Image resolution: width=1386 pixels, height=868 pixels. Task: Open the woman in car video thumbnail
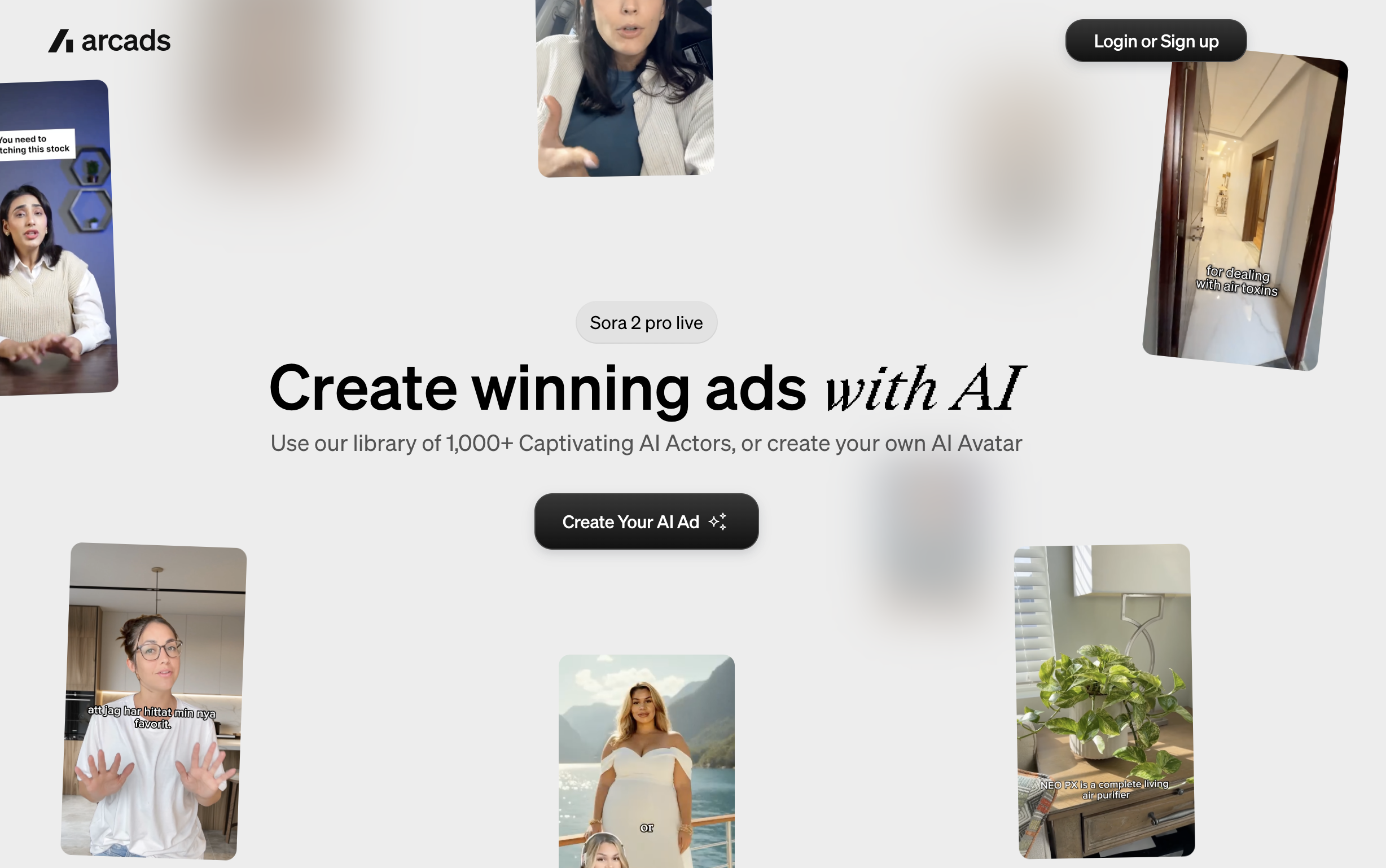pos(625,87)
